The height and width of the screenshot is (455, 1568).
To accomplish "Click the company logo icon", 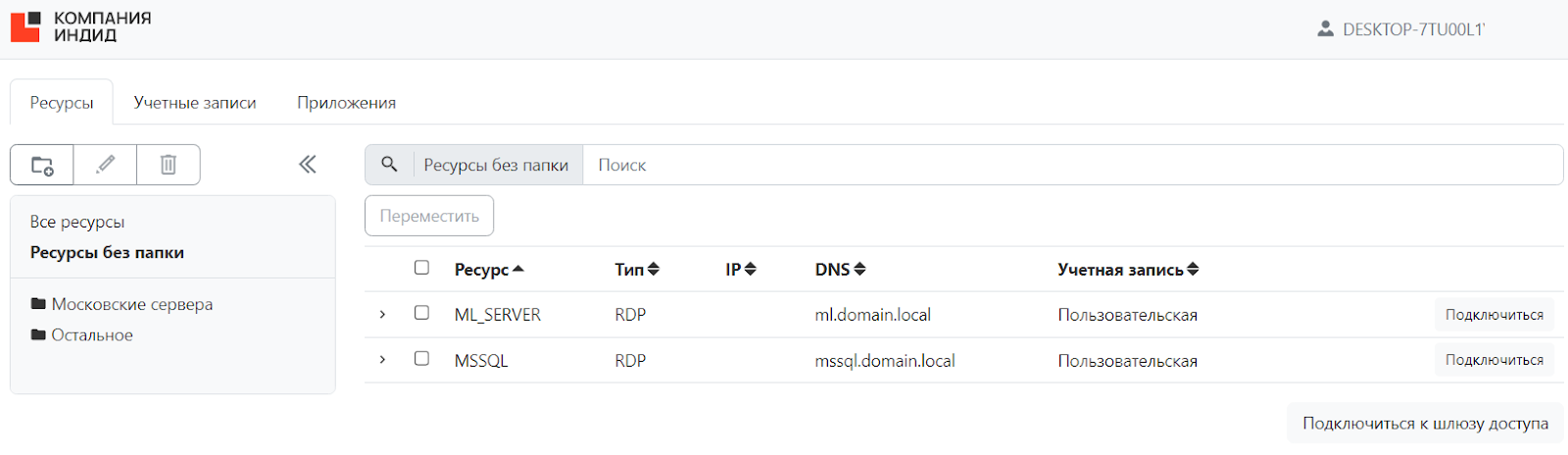I will (25, 26).
